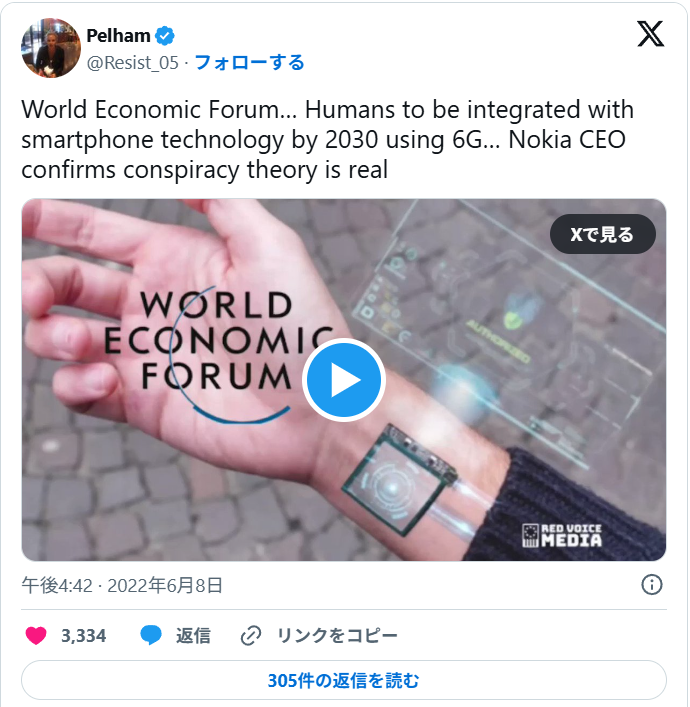This screenshot has width=690, height=707.
Task: Click the tweet text about Nokia CEO
Action: [327, 140]
